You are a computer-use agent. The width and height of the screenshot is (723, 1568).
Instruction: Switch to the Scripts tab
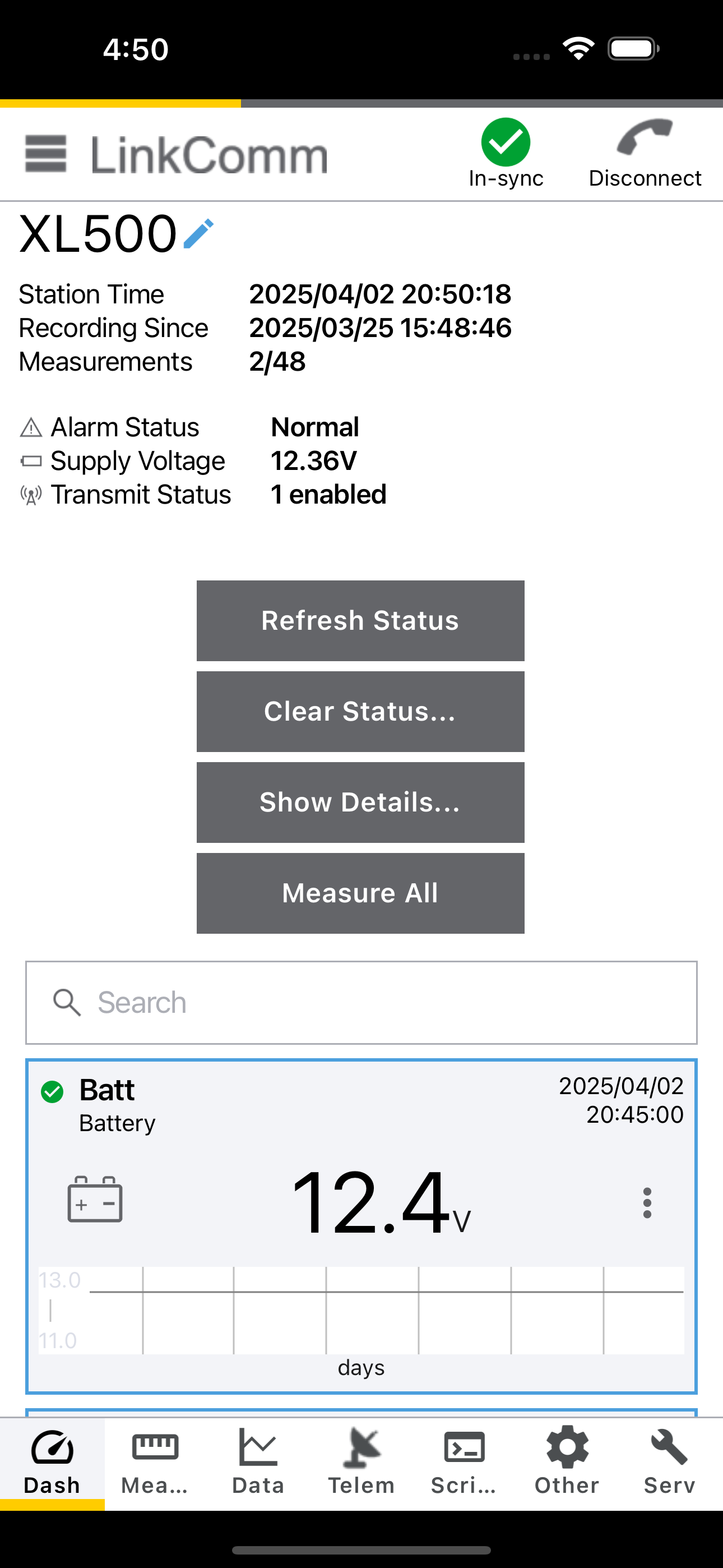pyautogui.click(x=465, y=1463)
